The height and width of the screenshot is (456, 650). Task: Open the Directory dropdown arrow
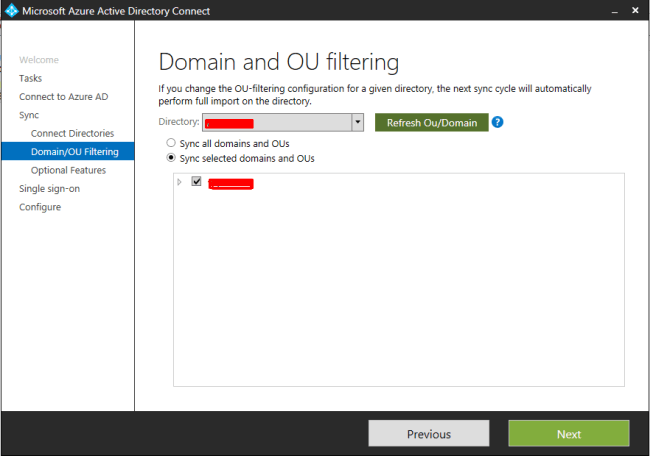pyautogui.click(x=357, y=122)
